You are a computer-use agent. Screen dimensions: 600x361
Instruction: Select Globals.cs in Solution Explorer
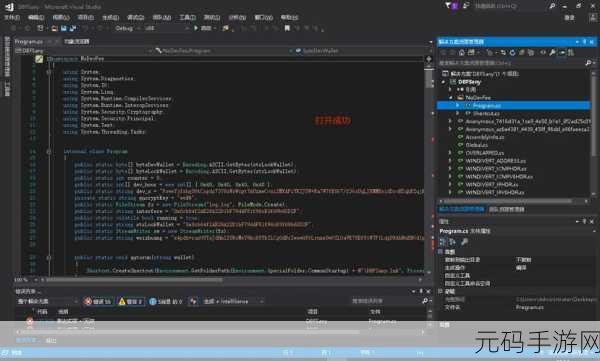476,145
